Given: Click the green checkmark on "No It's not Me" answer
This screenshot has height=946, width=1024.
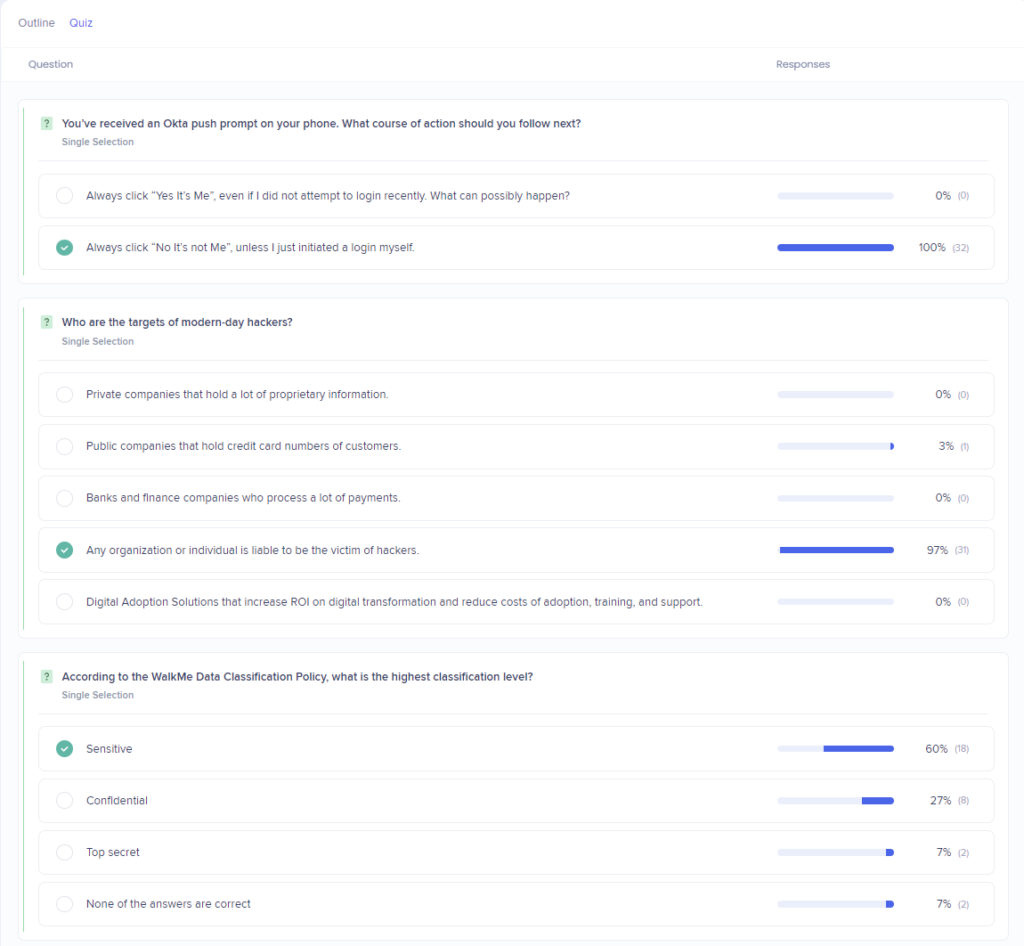Looking at the screenshot, I should click(64, 247).
